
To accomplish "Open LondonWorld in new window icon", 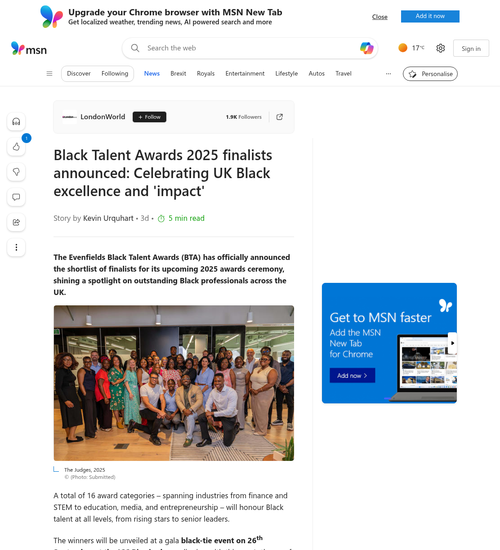I will point(279,117).
